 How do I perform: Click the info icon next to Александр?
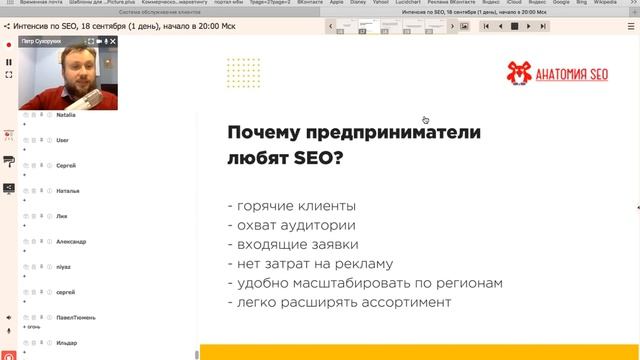[x=49, y=242]
